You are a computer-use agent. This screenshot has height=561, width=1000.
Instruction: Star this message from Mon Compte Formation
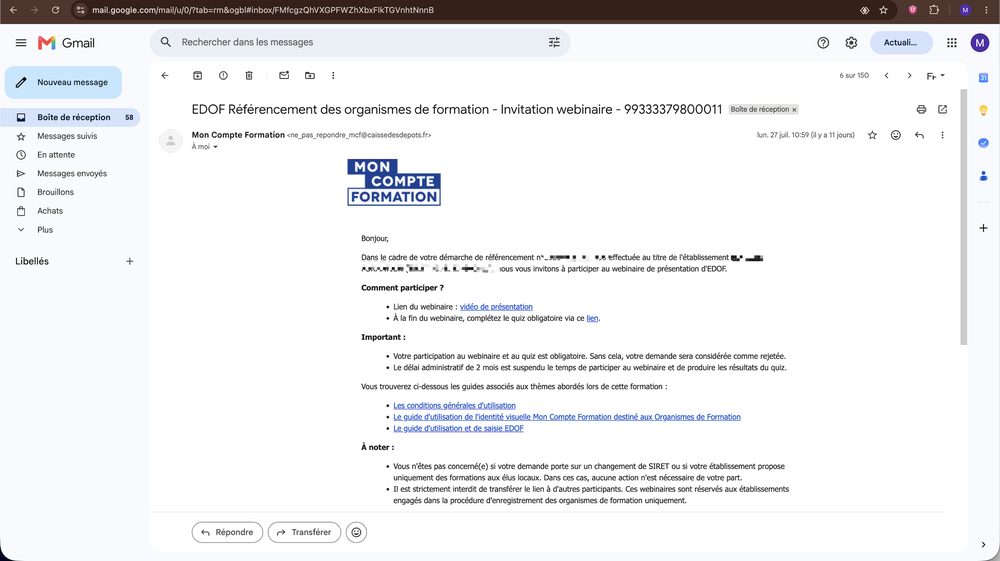(x=872, y=135)
